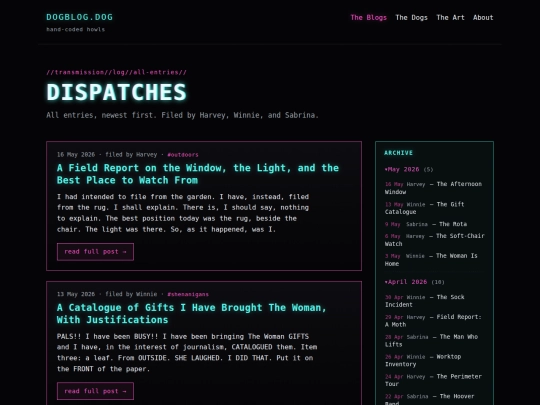Click the DISPATCHES page heading
Image resolution: width=540 pixels, height=405 pixels.
click(x=116, y=92)
